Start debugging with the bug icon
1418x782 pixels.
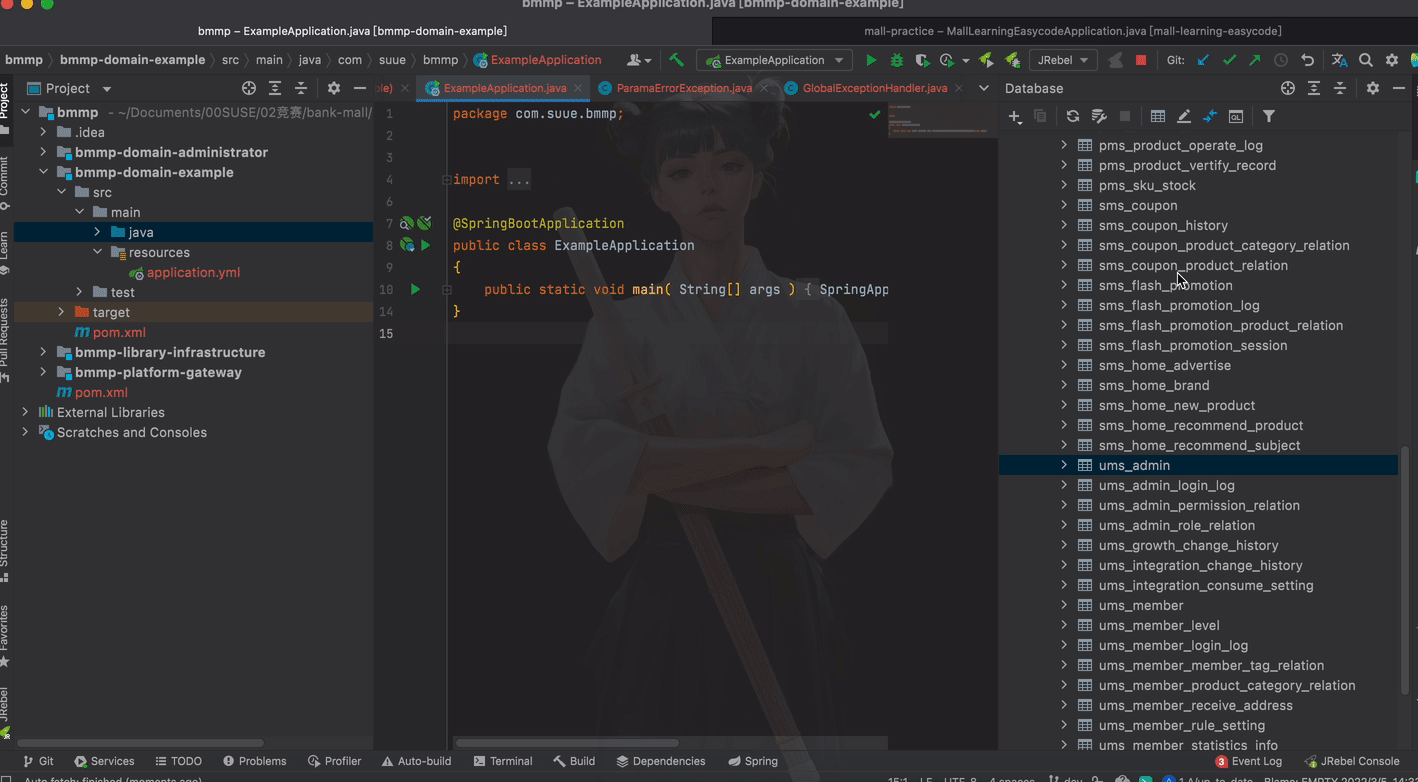tap(897, 60)
